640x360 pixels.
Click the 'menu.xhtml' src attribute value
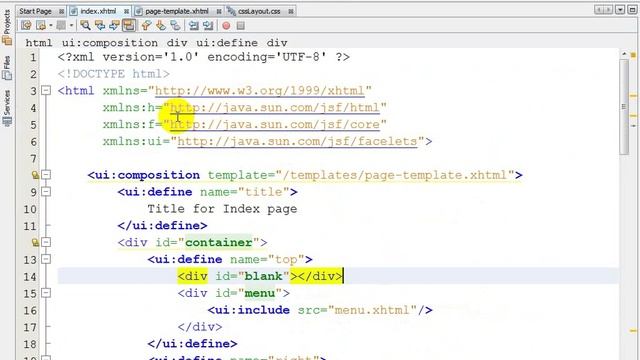[372, 310]
